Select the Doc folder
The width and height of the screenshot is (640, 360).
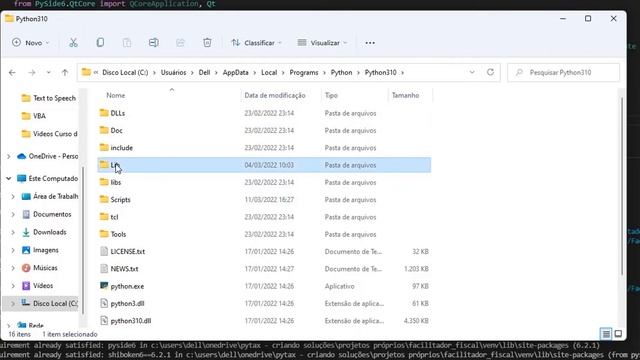tap(116, 131)
